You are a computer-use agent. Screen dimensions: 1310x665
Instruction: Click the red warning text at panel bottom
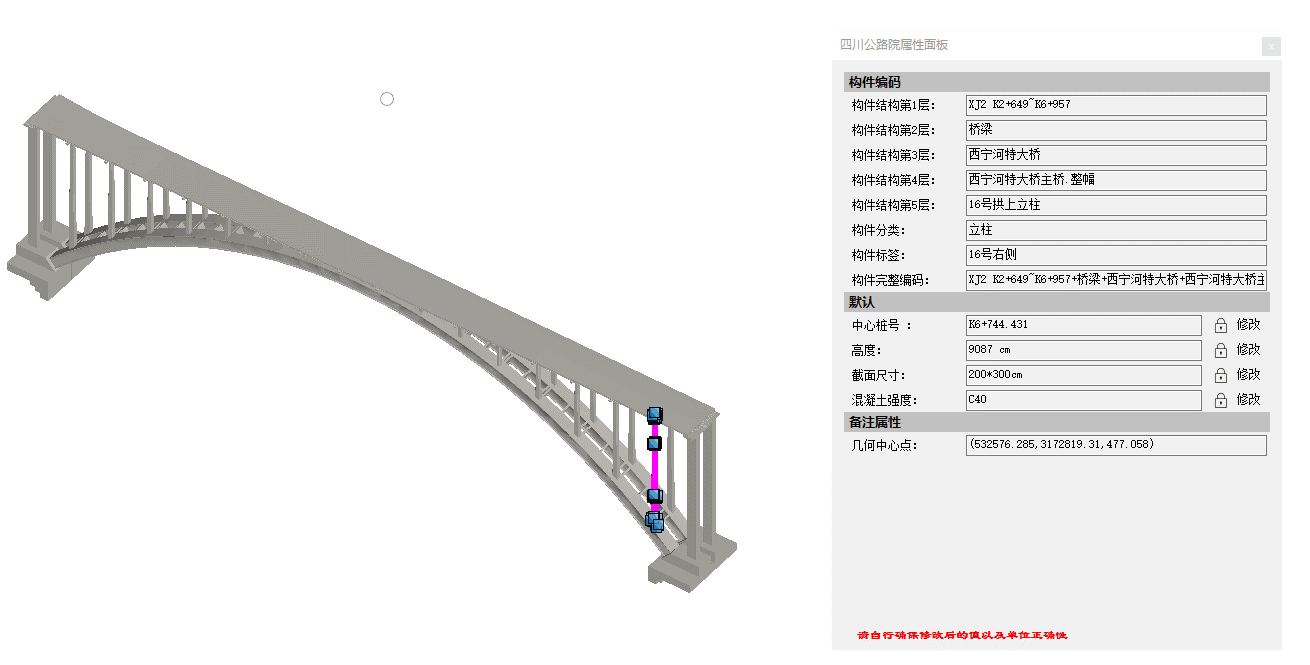(966, 633)
